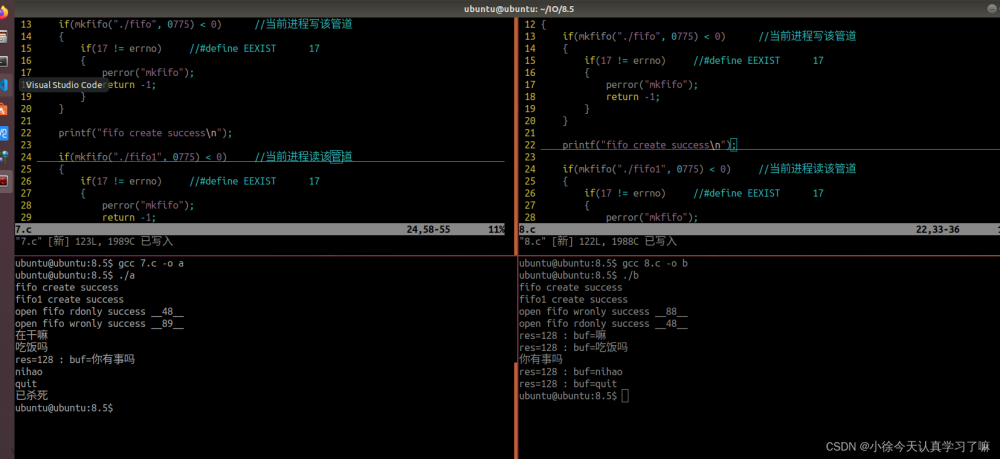Click 'res=128 : buf=嘛' output line
This screenshot has width=1000, height=459.
pyautogui.click(x=562, y=335)
